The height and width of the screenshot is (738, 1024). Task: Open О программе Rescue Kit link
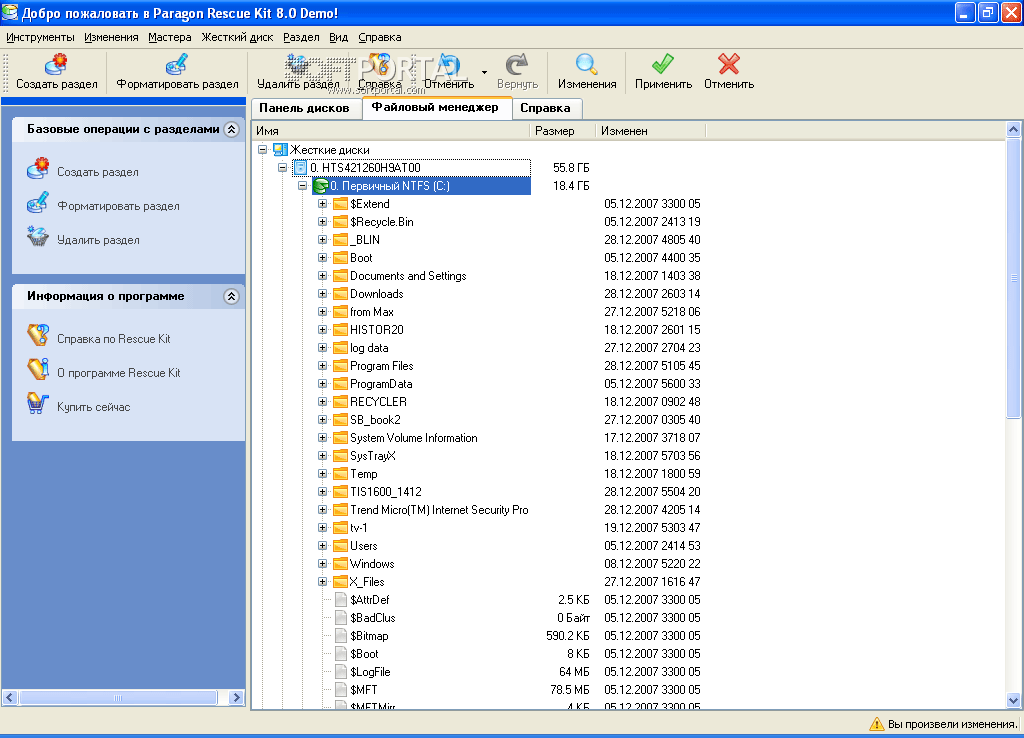119,373
